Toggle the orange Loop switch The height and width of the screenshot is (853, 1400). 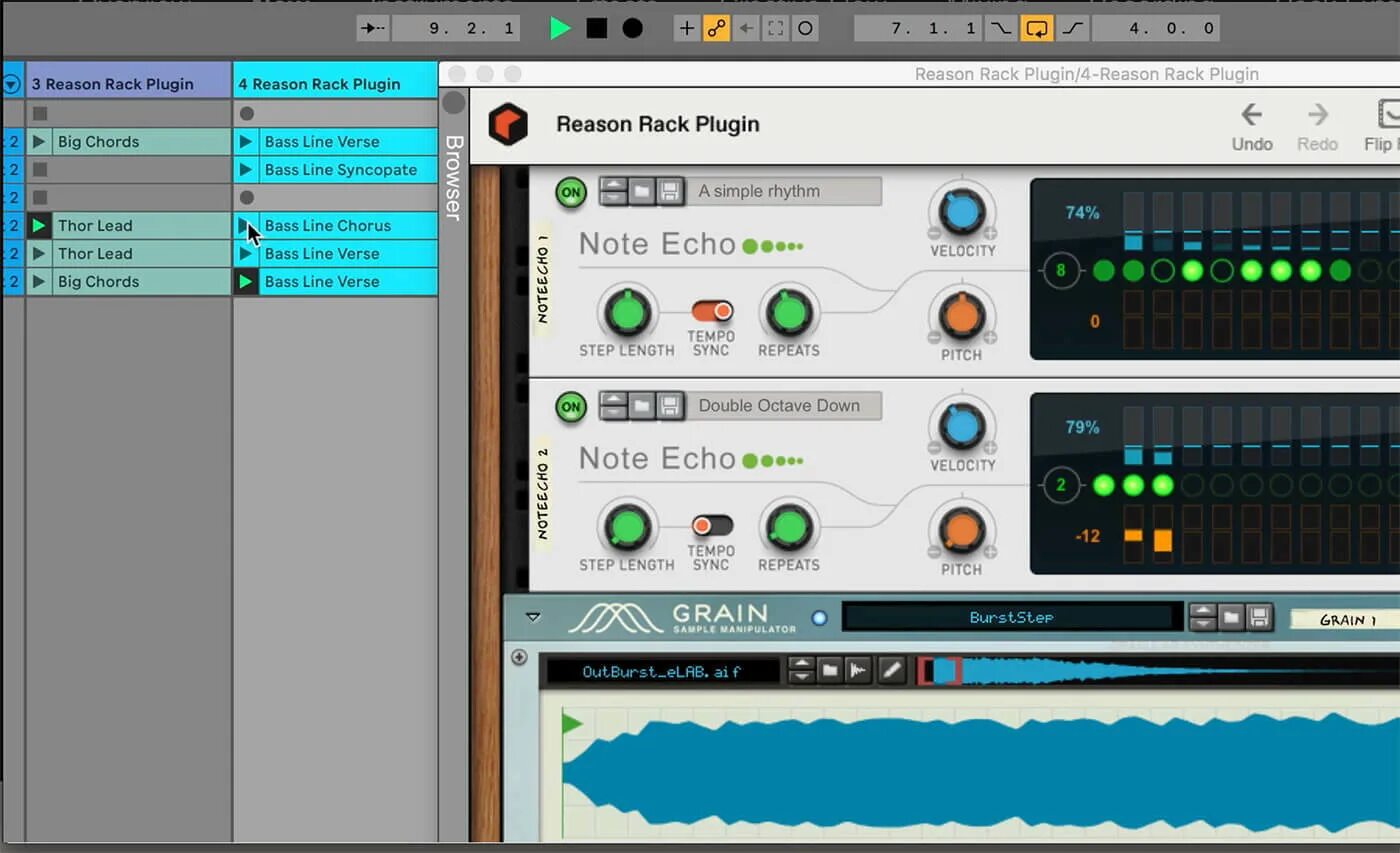pyautogui.click(x=1037, y=28)
